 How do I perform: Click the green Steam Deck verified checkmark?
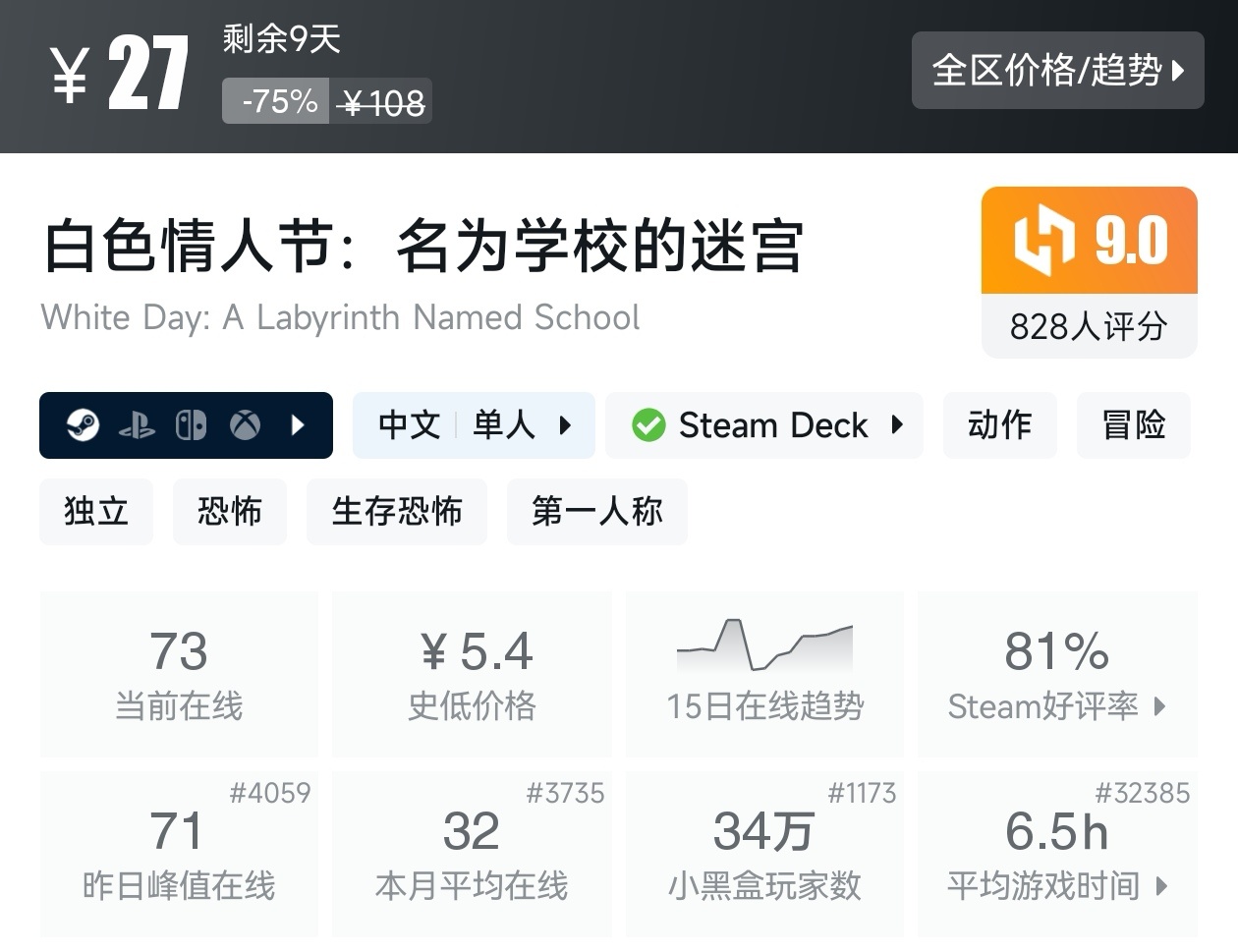[x=649, y=424]
